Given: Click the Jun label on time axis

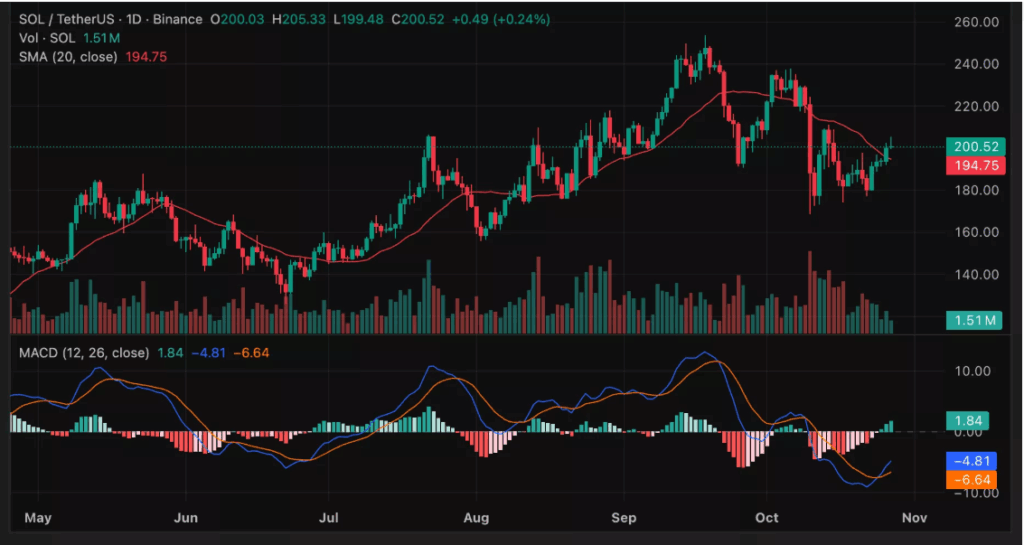Looking at the screenshot, I should coord(186,519).
